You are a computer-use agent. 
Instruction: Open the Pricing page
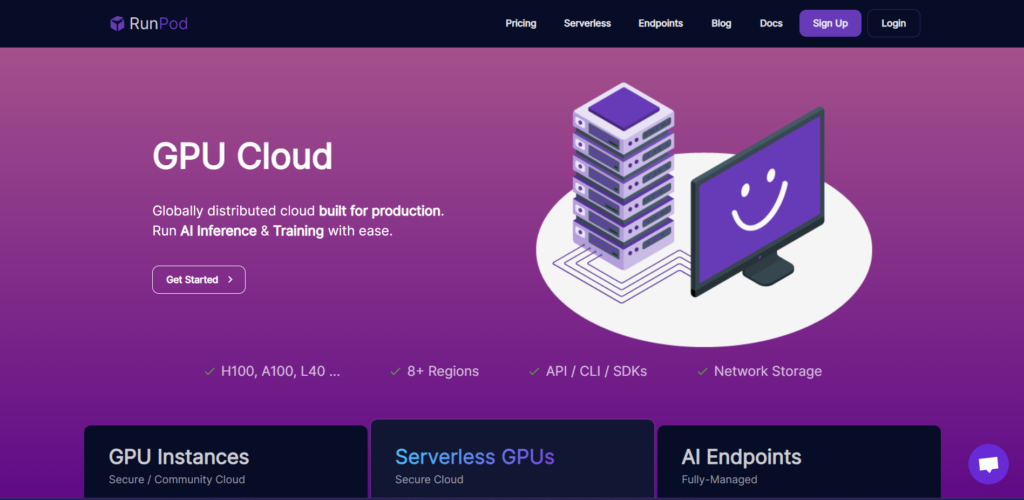click(x=520, y=23)
